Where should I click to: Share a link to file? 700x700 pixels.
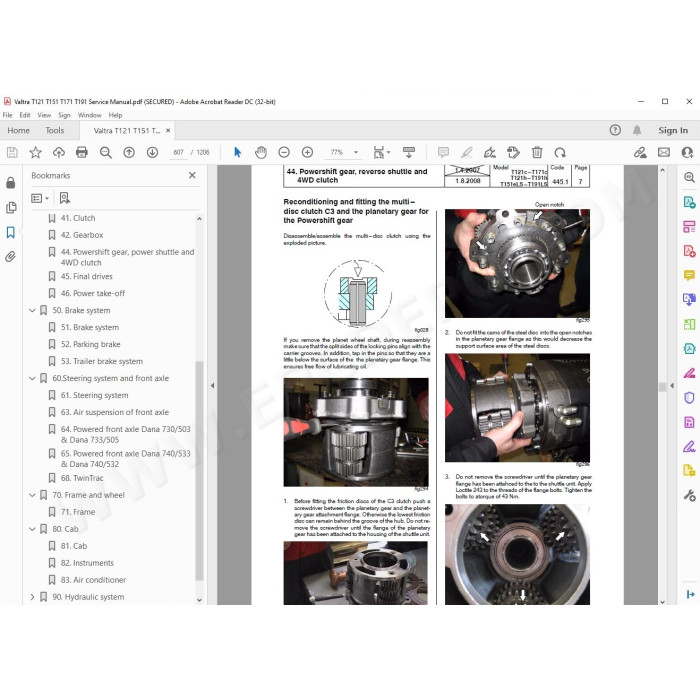[x=640, y=153]
